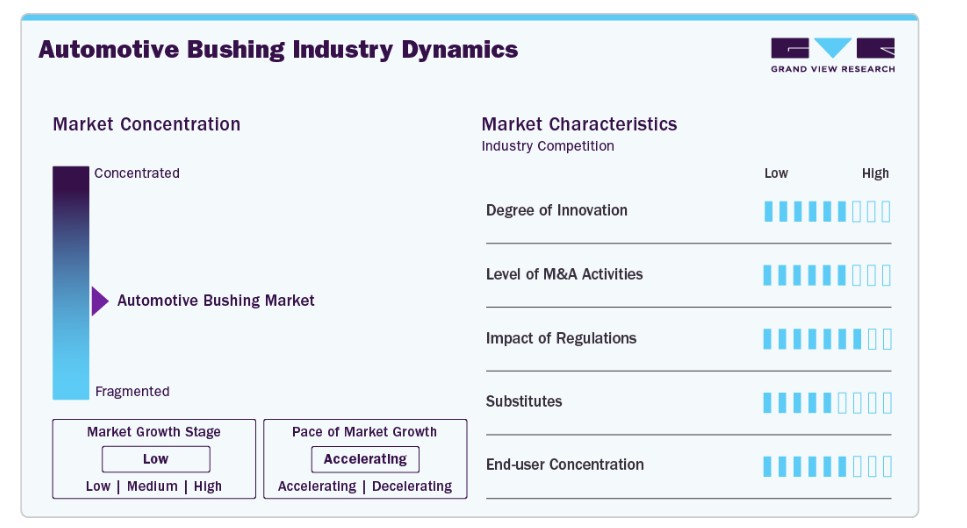Screen dimensions: 967x528
Task: Click the Concentrated label at bar top
Action: point(137,173)
